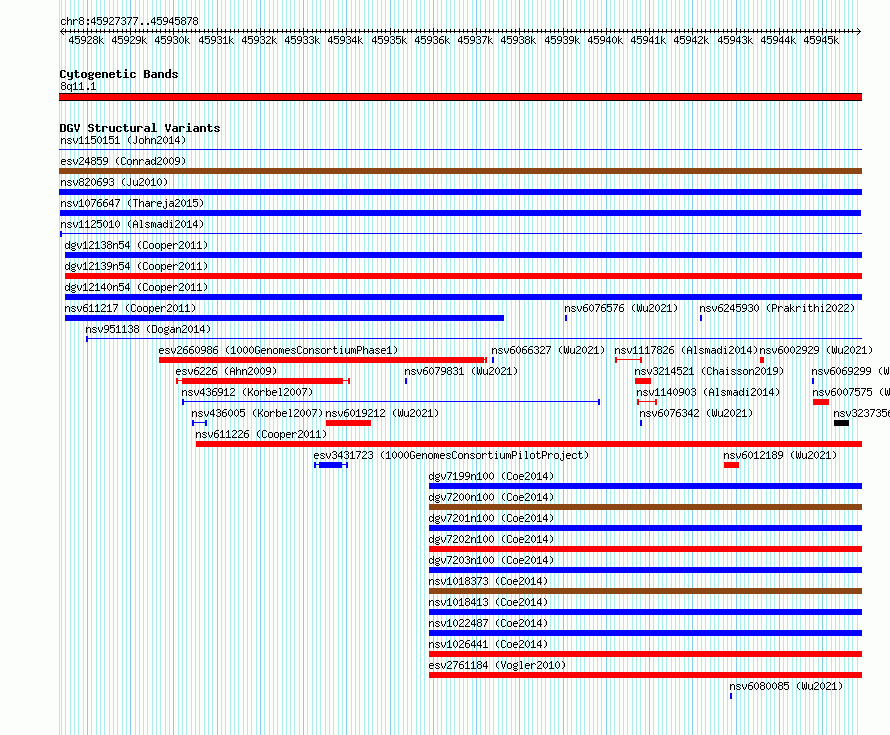Select the red dgv7202n100 variant bar
This screenshot has height=735, width=890.
(645, 549)
